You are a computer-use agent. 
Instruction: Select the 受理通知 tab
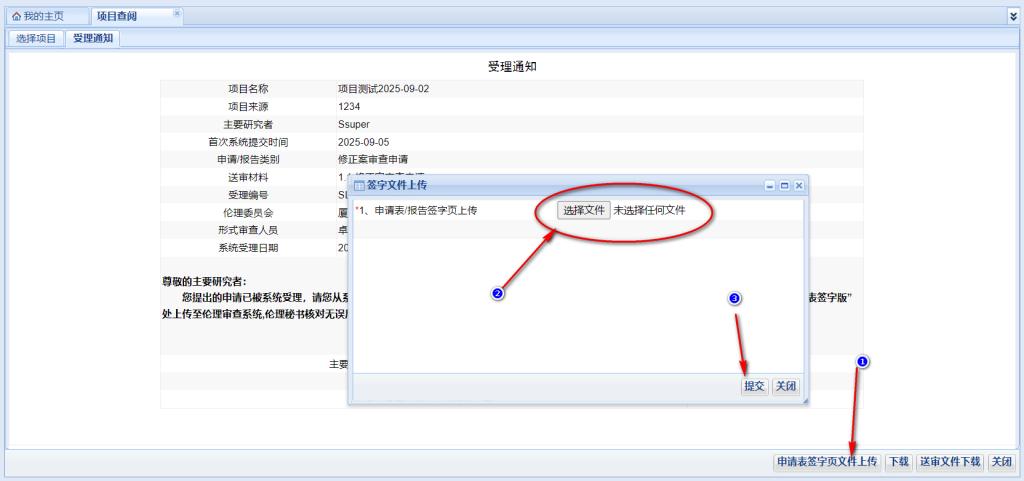(x=93, y=39)
